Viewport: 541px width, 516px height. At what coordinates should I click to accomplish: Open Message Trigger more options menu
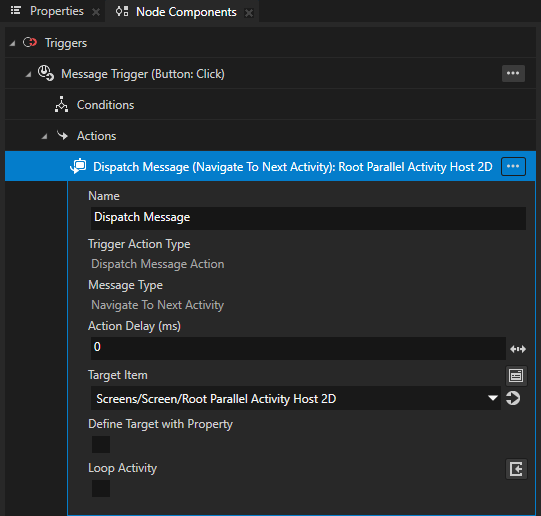pyautogui.click(x=513, y=73)
